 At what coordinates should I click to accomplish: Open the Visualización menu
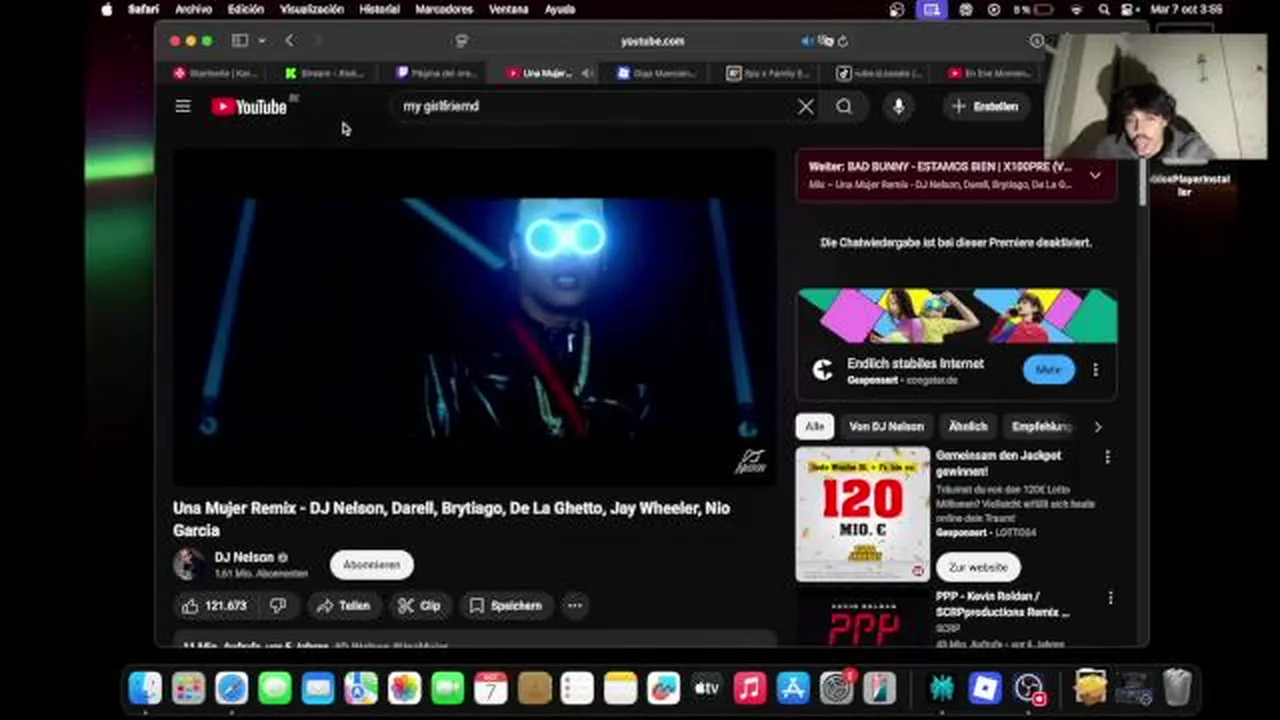tap(312, 9)
